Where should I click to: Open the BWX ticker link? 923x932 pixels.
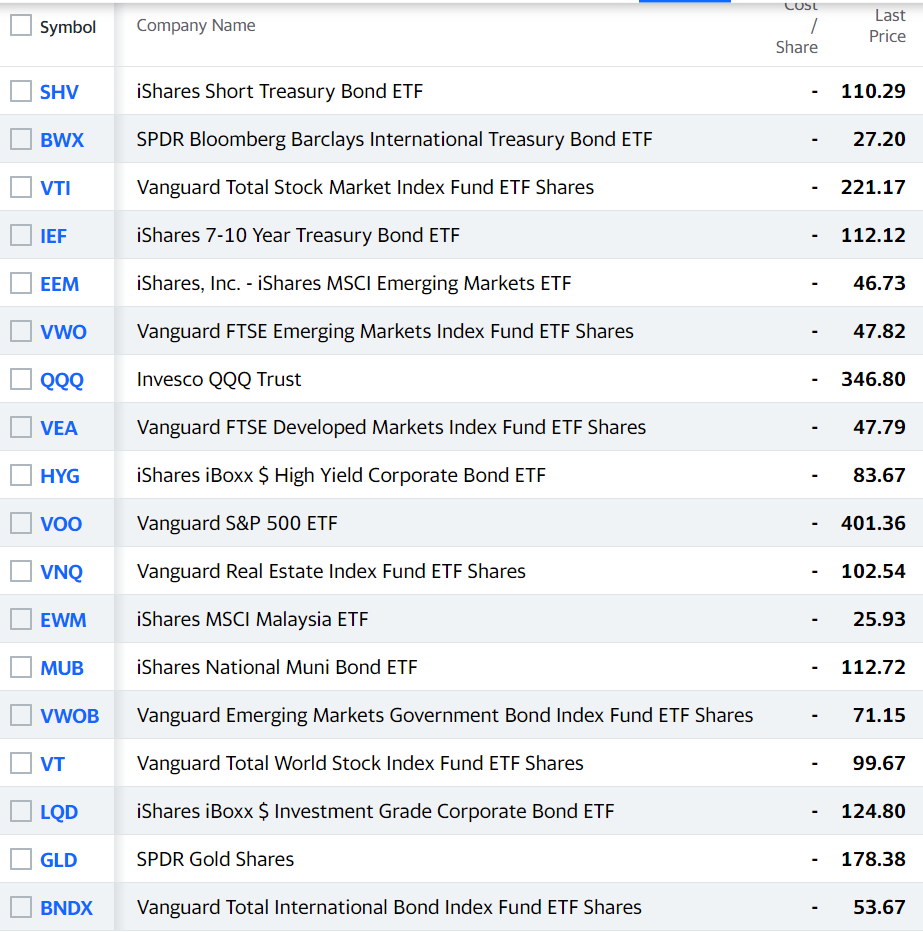point(62,140)
